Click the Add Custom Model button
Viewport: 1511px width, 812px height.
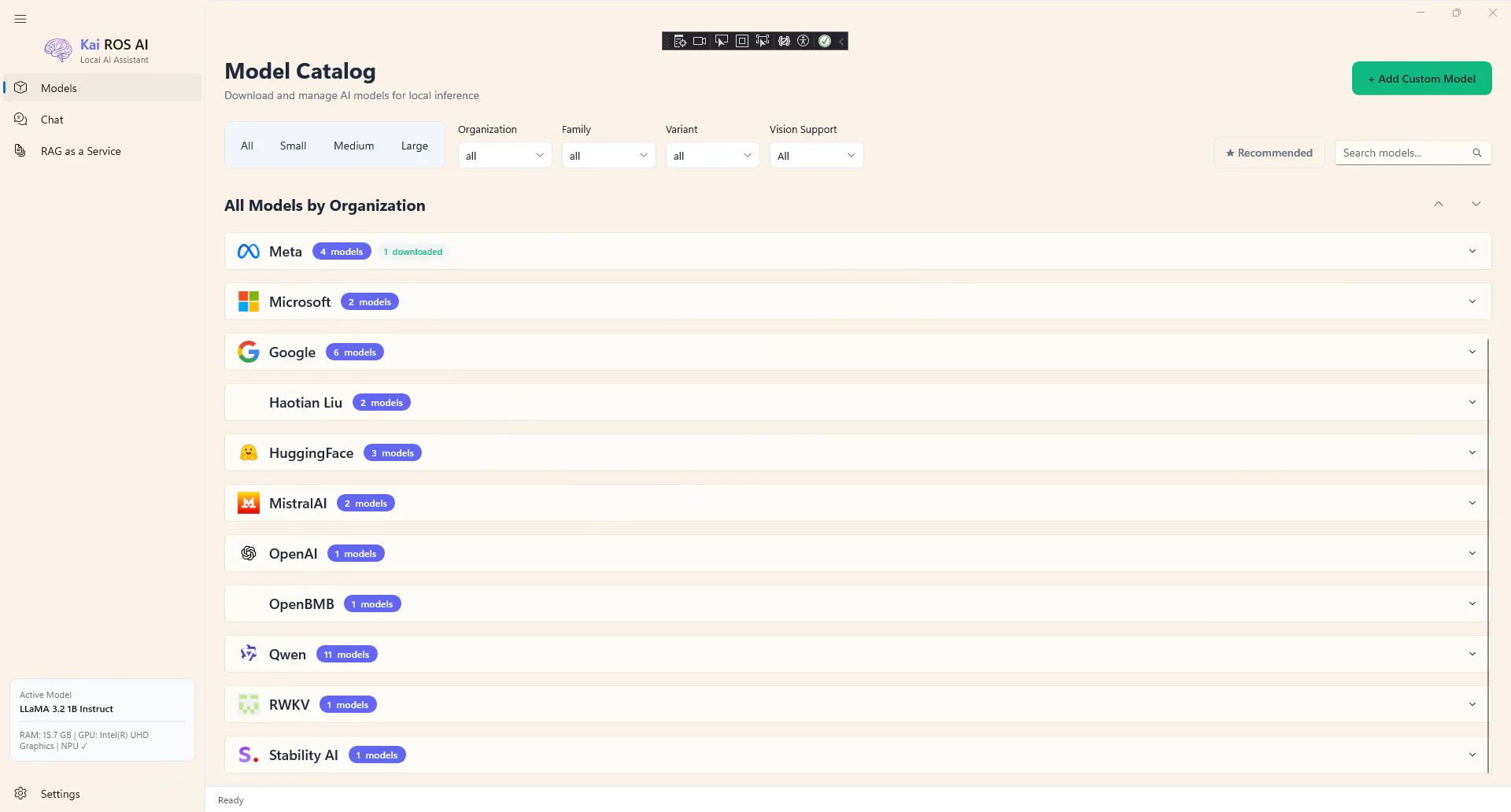coord(1421,78)
